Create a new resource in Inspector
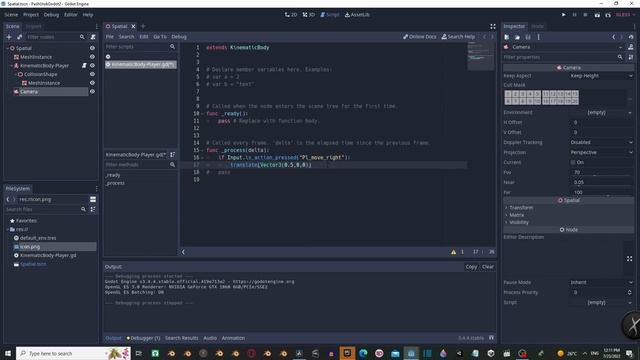The image size is (640, 360). tap(507, 37)
